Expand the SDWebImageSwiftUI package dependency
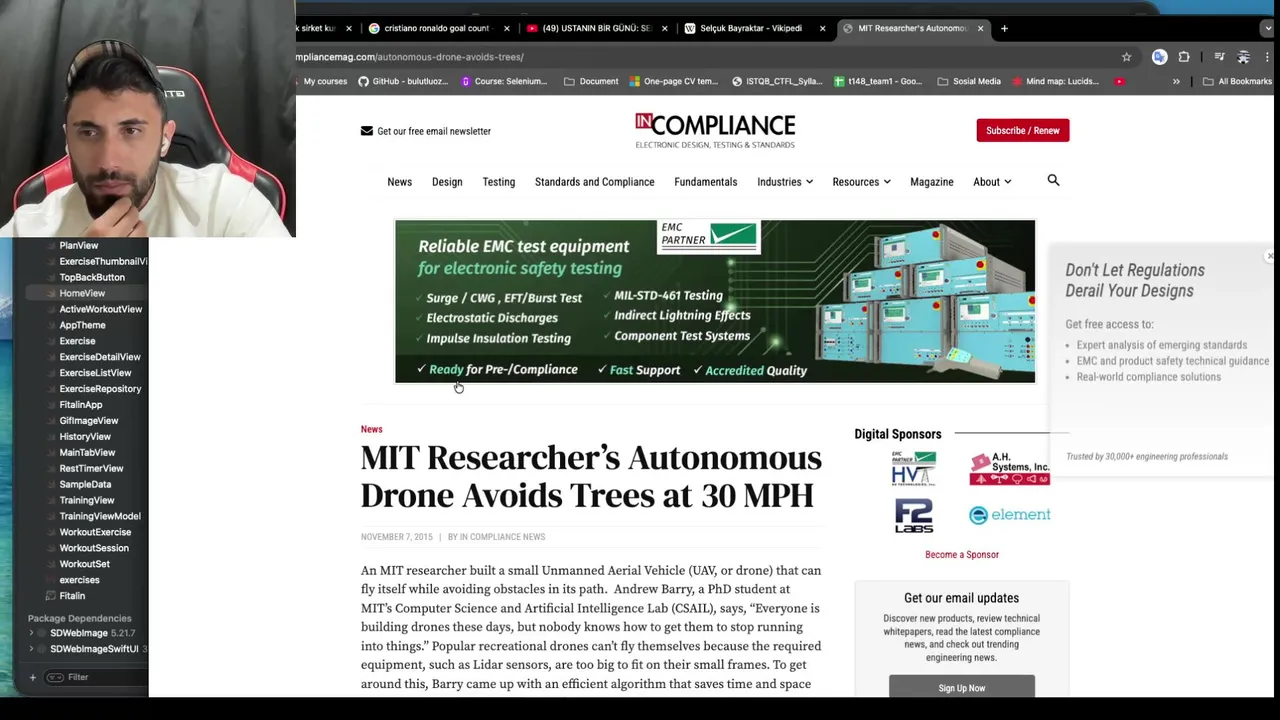This screenshot has height=720, width=1280. [x=31, y=649]
